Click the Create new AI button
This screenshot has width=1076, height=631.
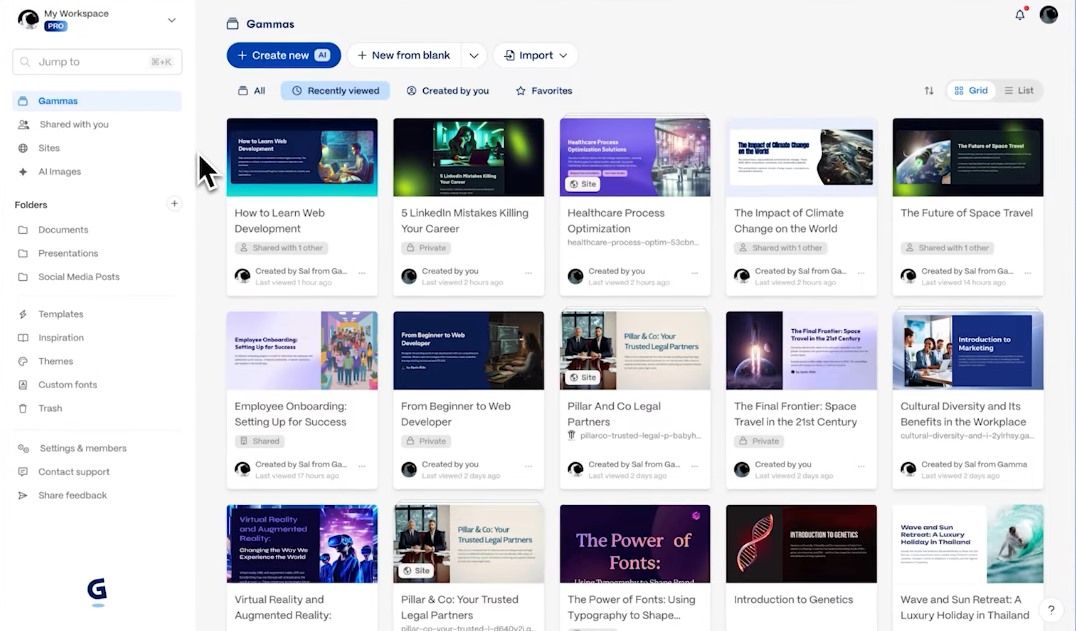pyautogui.click(x=283, y=56)
